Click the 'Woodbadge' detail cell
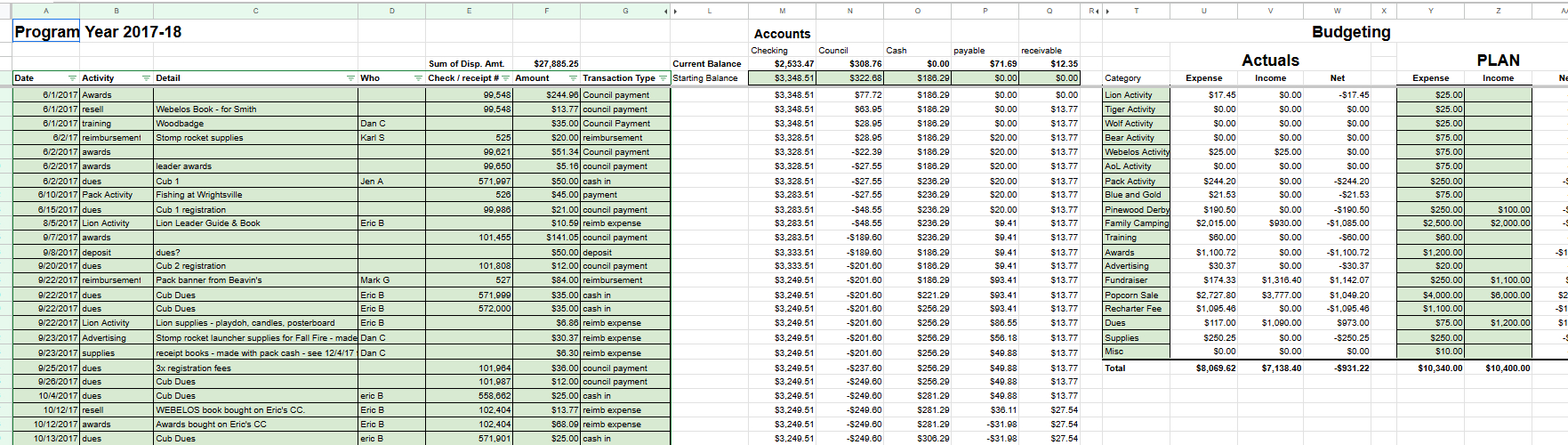Screen dimensions: 1568x445 (x=256, y=124)
